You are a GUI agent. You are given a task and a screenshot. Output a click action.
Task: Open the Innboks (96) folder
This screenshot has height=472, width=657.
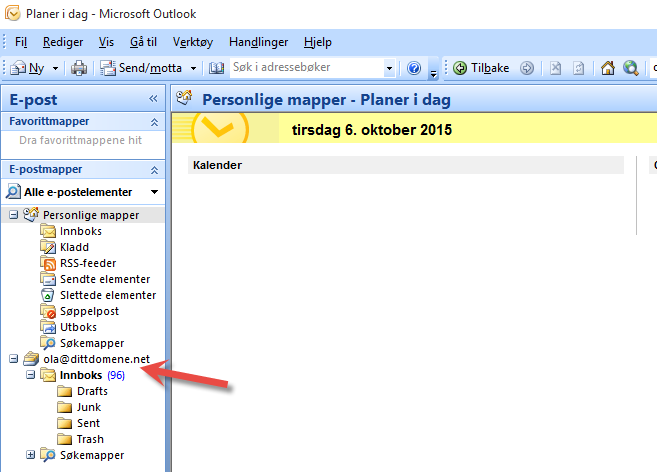[92, 375]
